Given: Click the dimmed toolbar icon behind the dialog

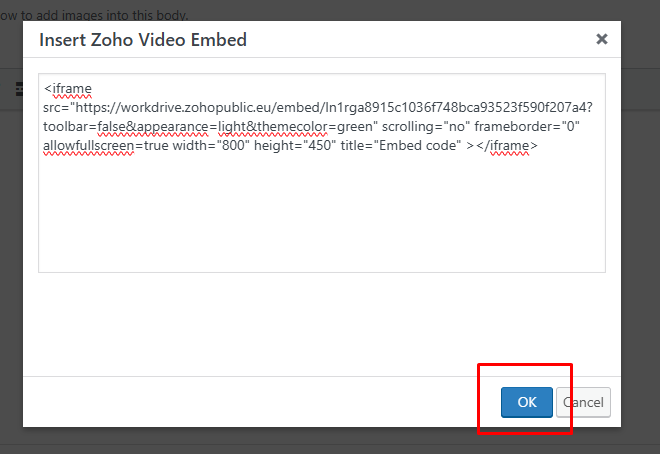Looking at the screenshot, I should pos(19,89).
